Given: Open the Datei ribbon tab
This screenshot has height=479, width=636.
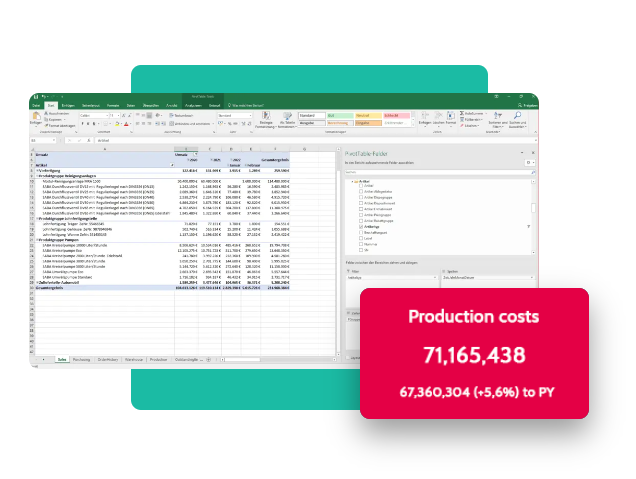Looking at the screenshot, I should [36, 105].
